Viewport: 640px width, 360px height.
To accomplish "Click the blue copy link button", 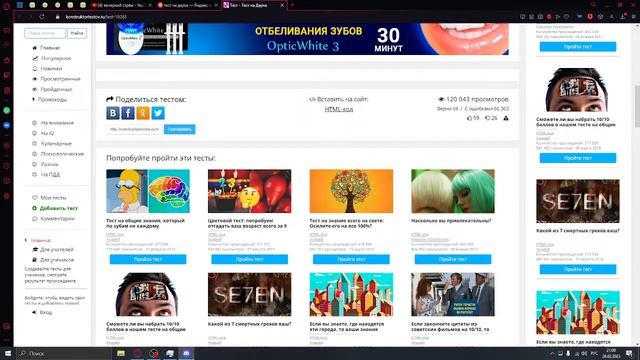I will pos(180,129).
